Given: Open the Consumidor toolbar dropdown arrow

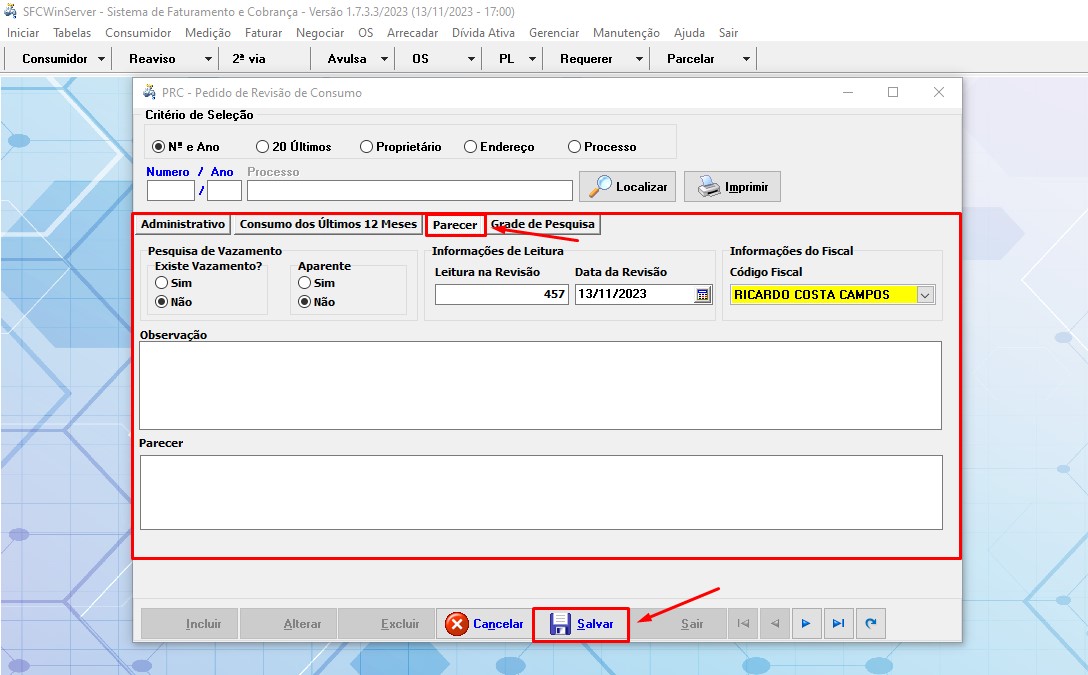Looking at the screenshot, I should tap(101, 59).
